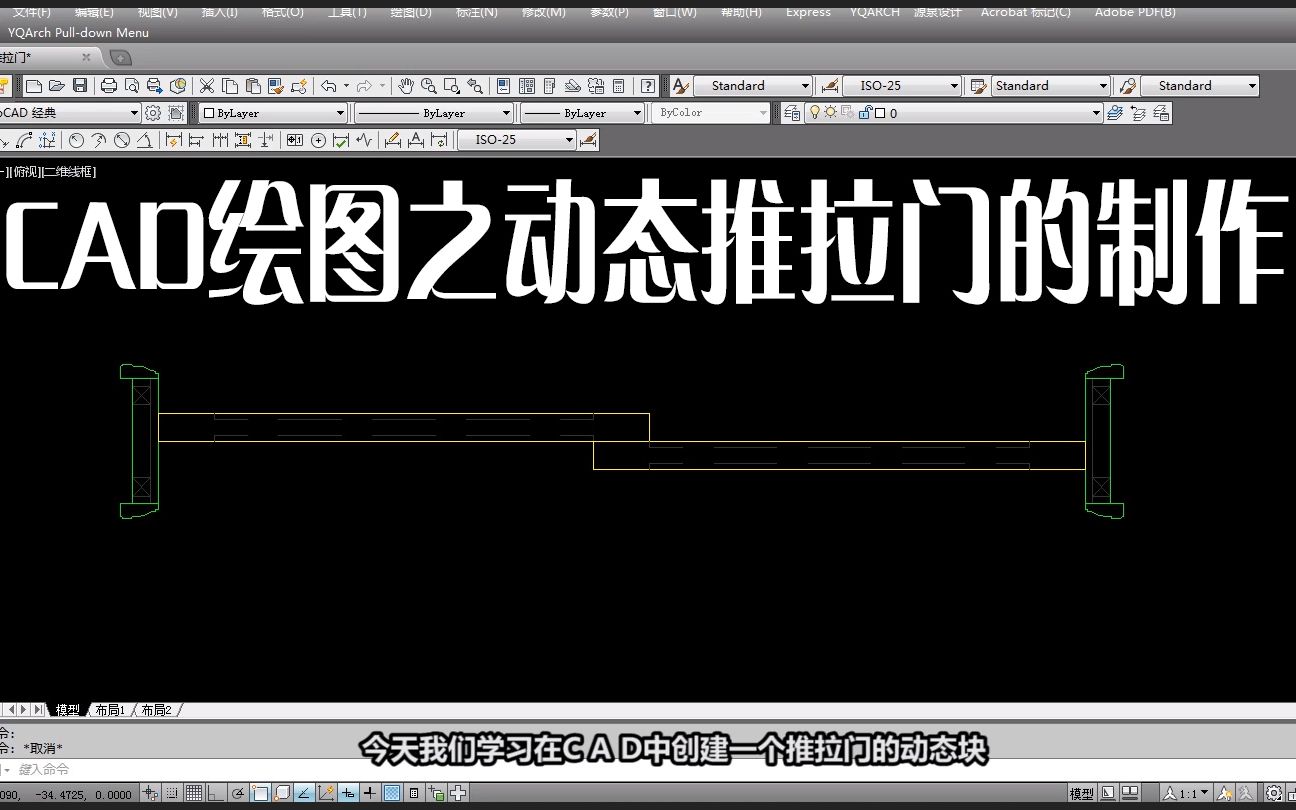Select the Angular dimension tool
The width and height of the screenshot is (1296, 810).
[x=145, y=140]
